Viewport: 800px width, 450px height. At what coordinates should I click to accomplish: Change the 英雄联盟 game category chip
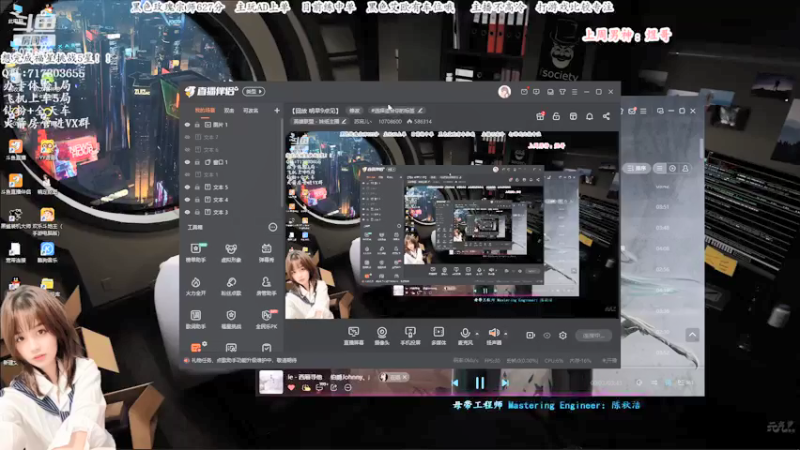pyautogui.click(x=320, y=121)
